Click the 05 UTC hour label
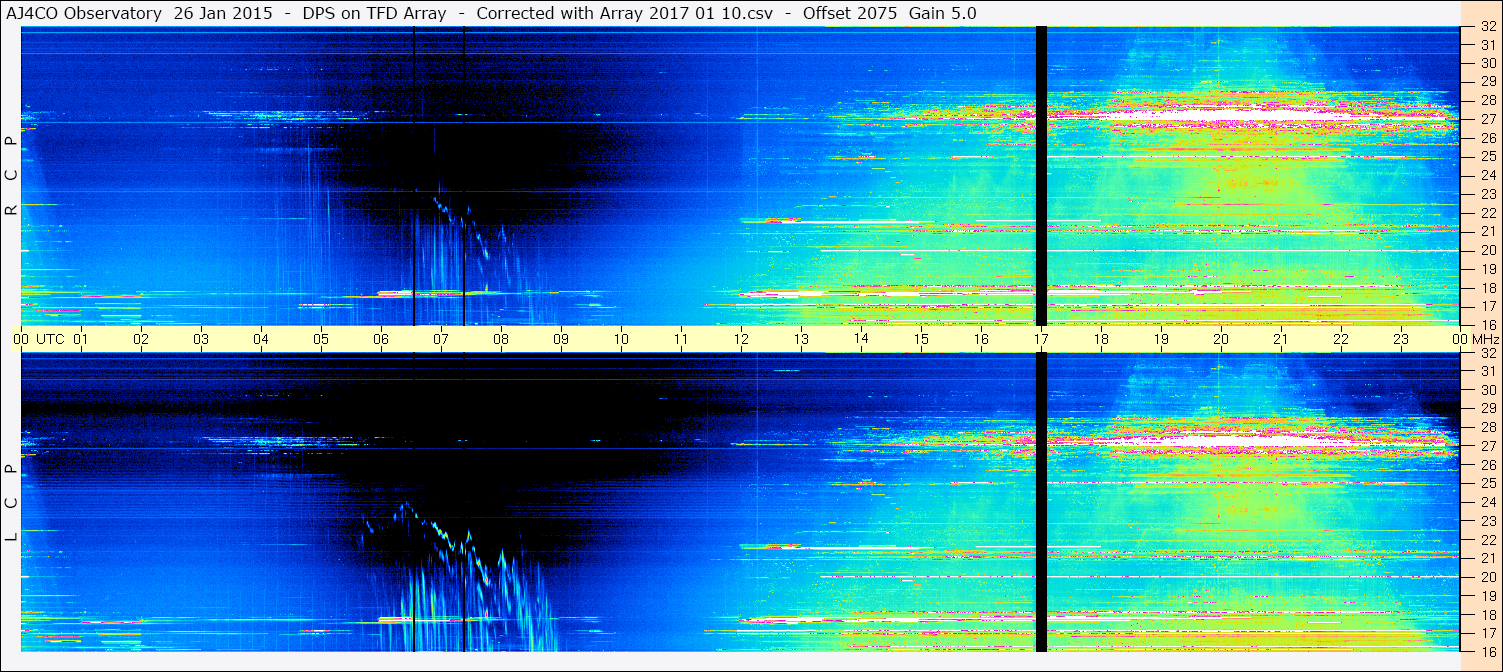This screenshot has width=1503, height=672. 321,339
